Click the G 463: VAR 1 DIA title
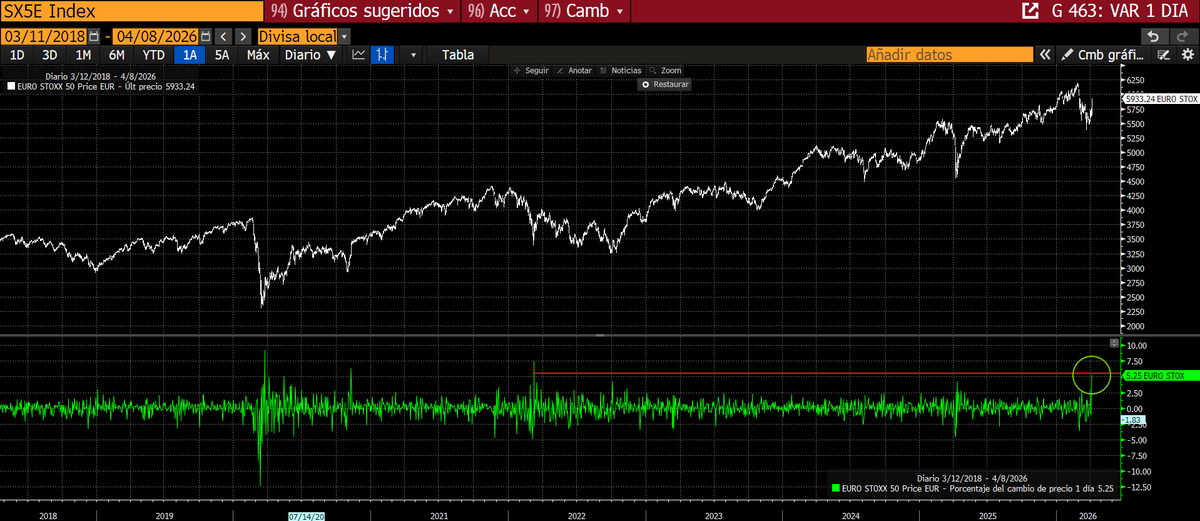 pos(1122,11)
